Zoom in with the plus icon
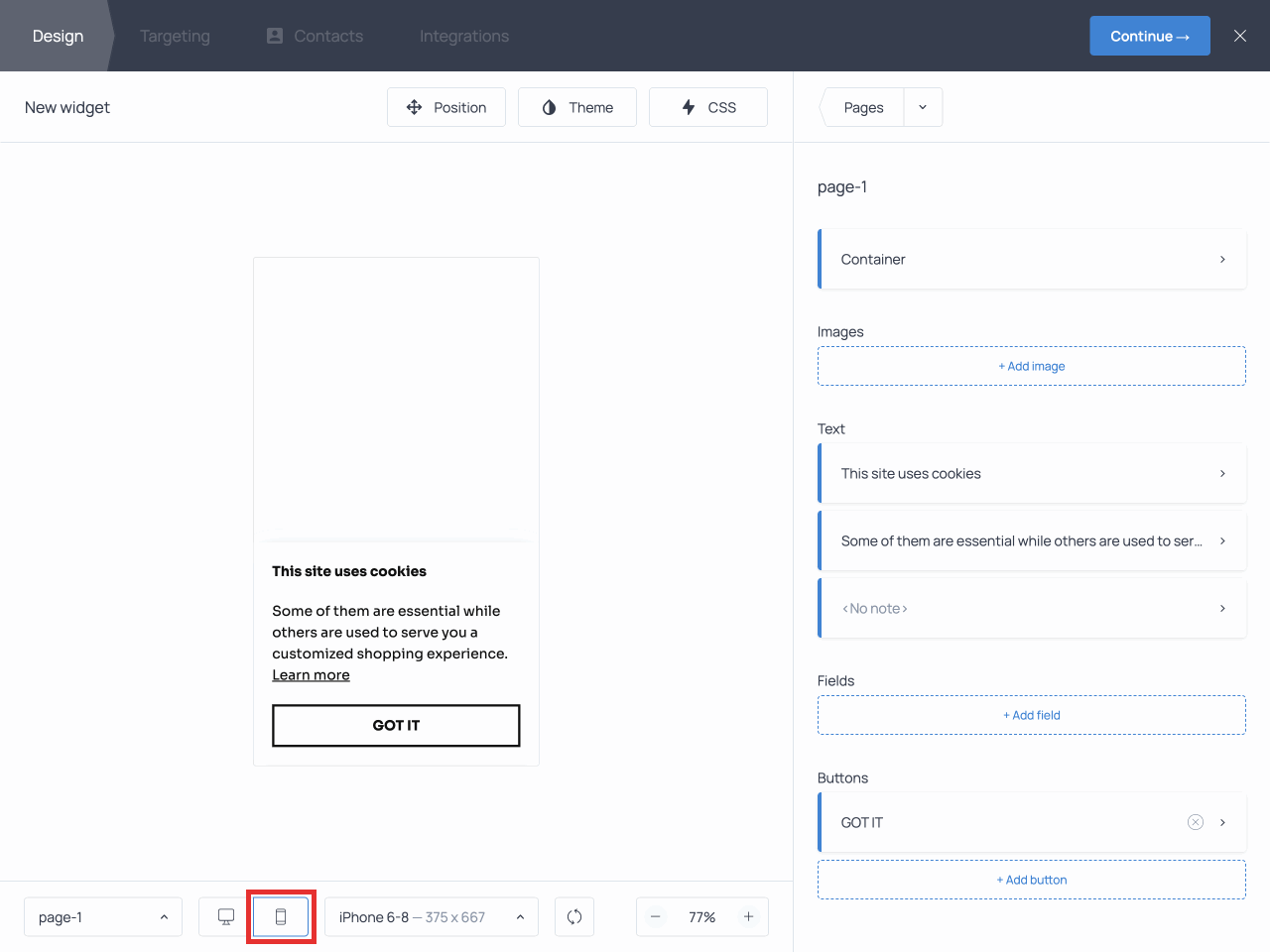 (x=749, y=916)
